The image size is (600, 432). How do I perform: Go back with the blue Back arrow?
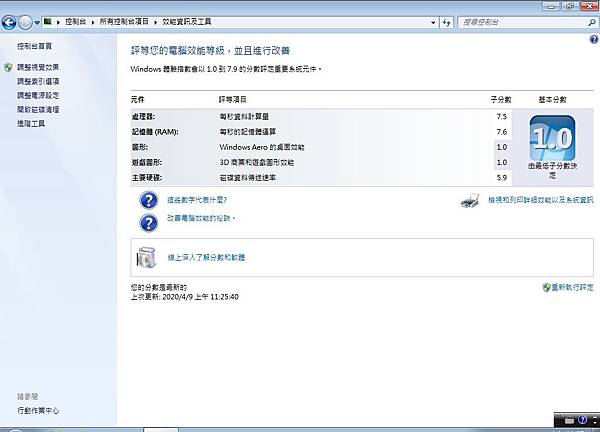(9, 23)
